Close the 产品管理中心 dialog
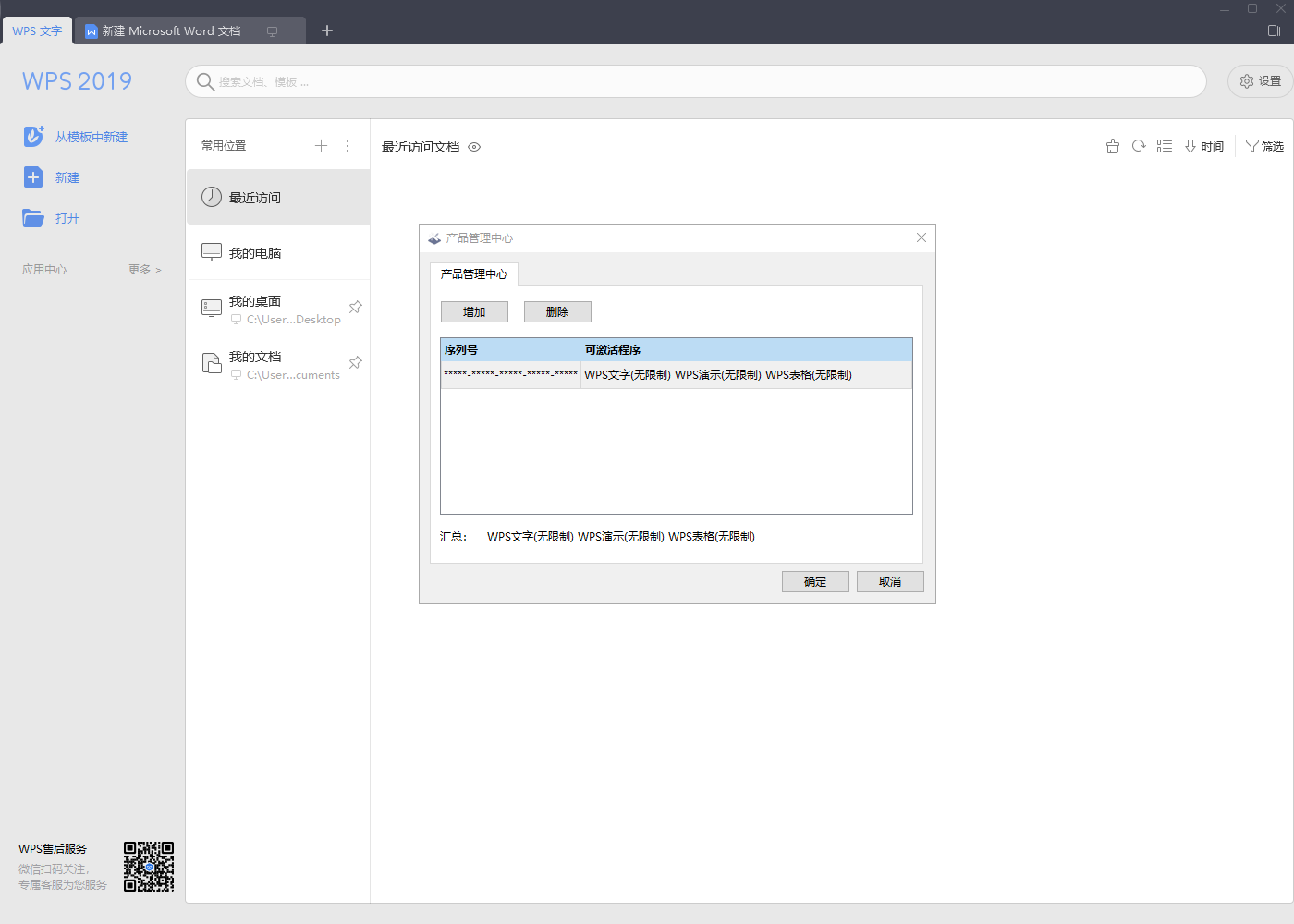The width and height of the screenshot is (1294, 924). (922, 237)
